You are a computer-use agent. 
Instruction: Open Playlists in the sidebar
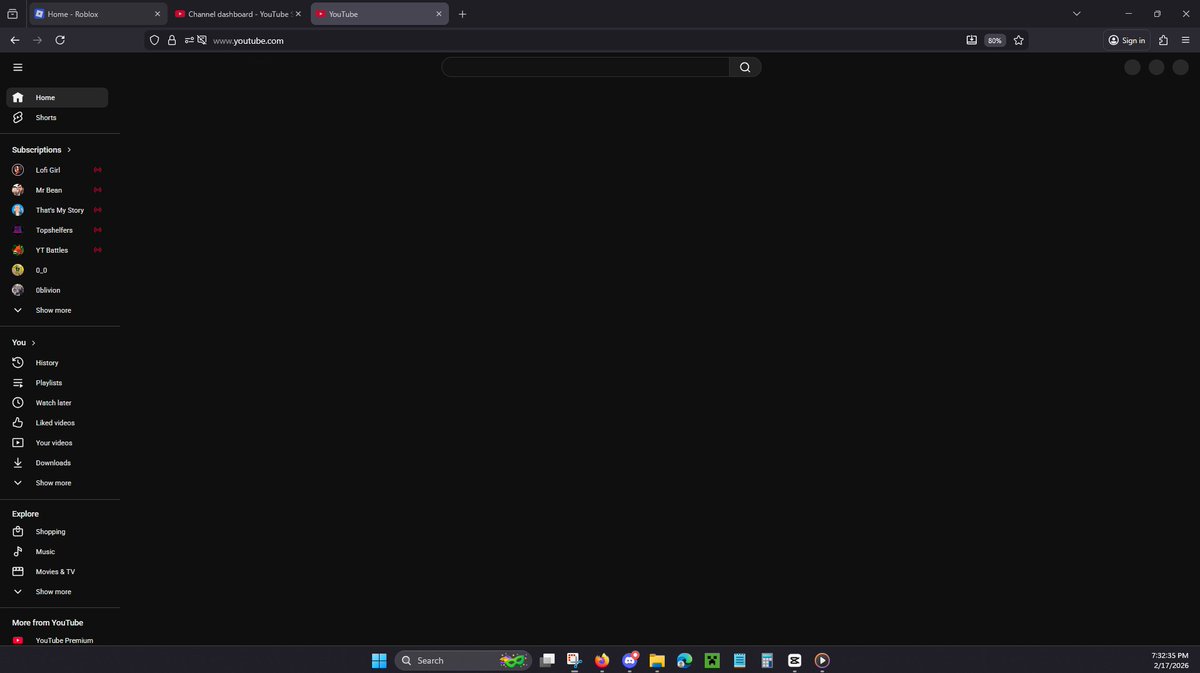(57, 383)
